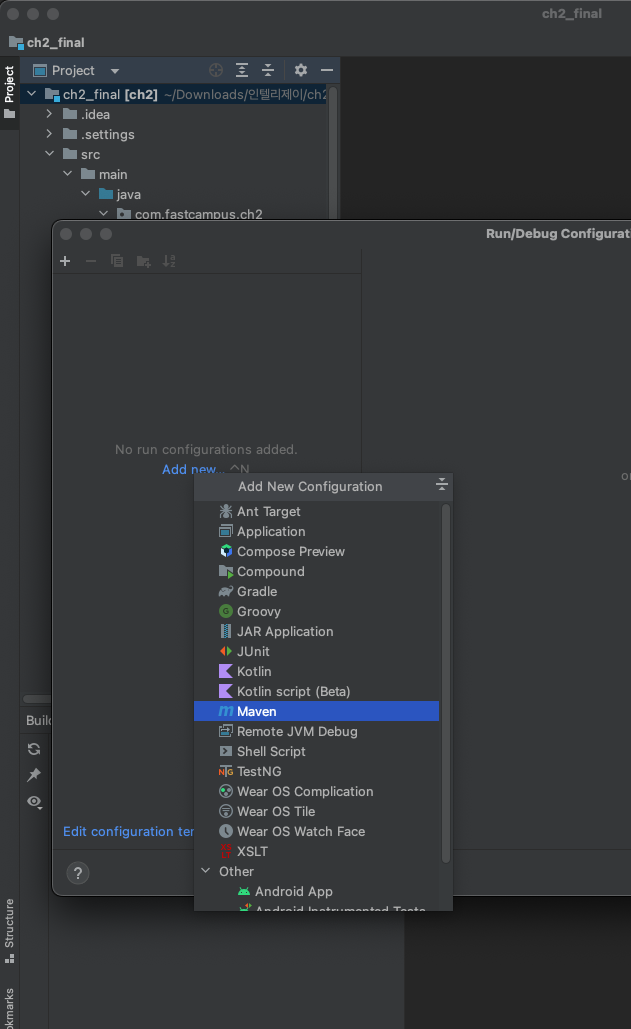Open Help with question mark button

pyautogui.click(x=78, y=873)
